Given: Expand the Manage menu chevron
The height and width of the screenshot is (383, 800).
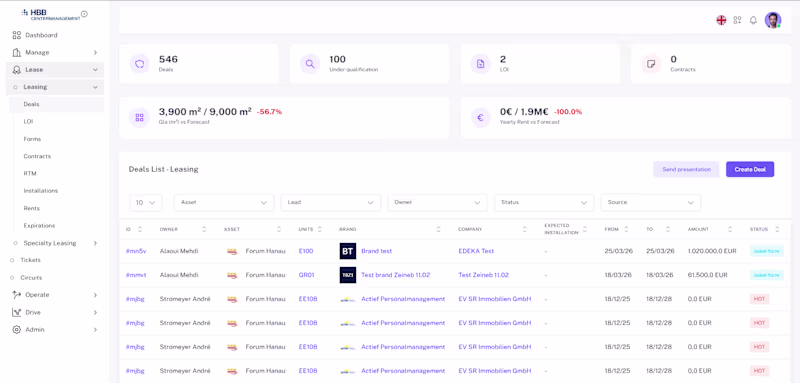Looking at the screenshot, I should (x=95, y=53).
